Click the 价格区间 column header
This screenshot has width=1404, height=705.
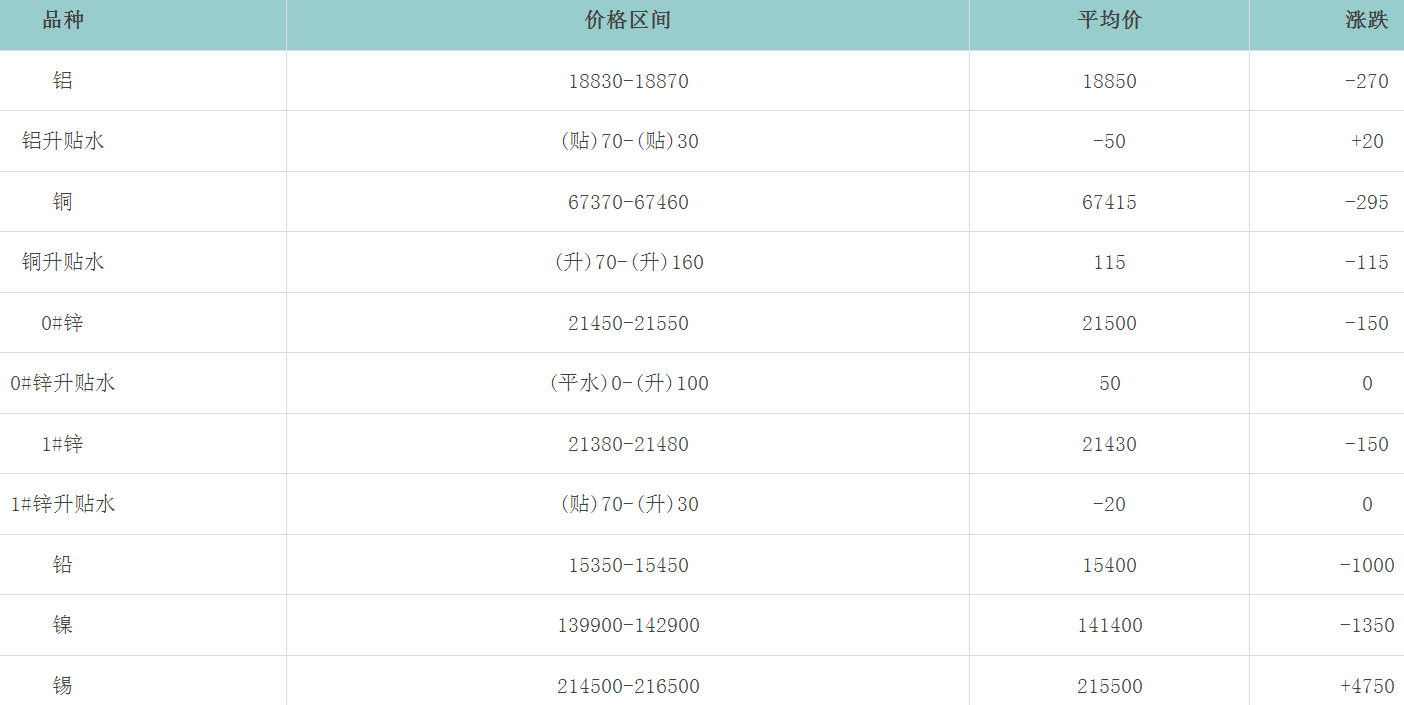627,21
